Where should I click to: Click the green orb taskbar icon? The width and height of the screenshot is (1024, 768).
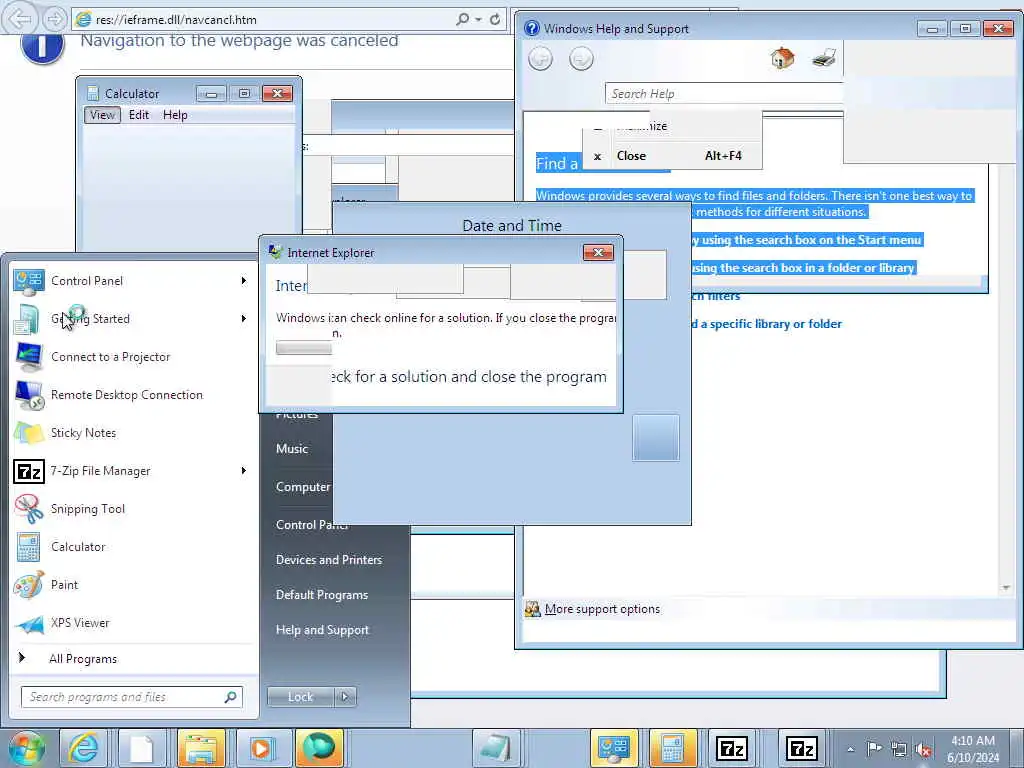pos(319,748)
